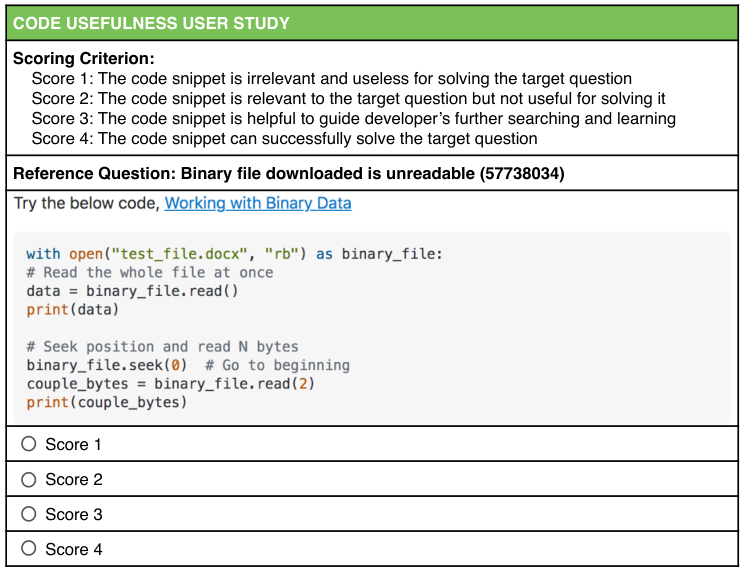Choose the Score 3 radio option
This screenshot has height=573, width=742.
pos(29,514)
